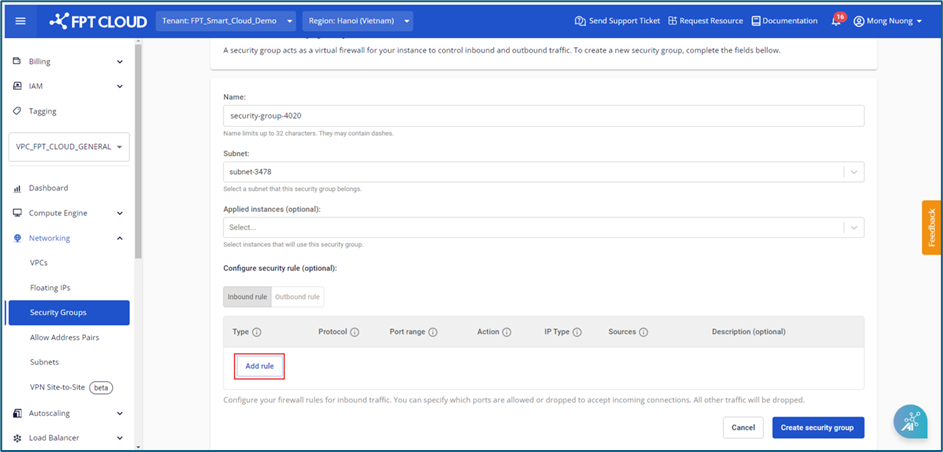
Task: Click the info icon beside Port range
Action: 433,332
